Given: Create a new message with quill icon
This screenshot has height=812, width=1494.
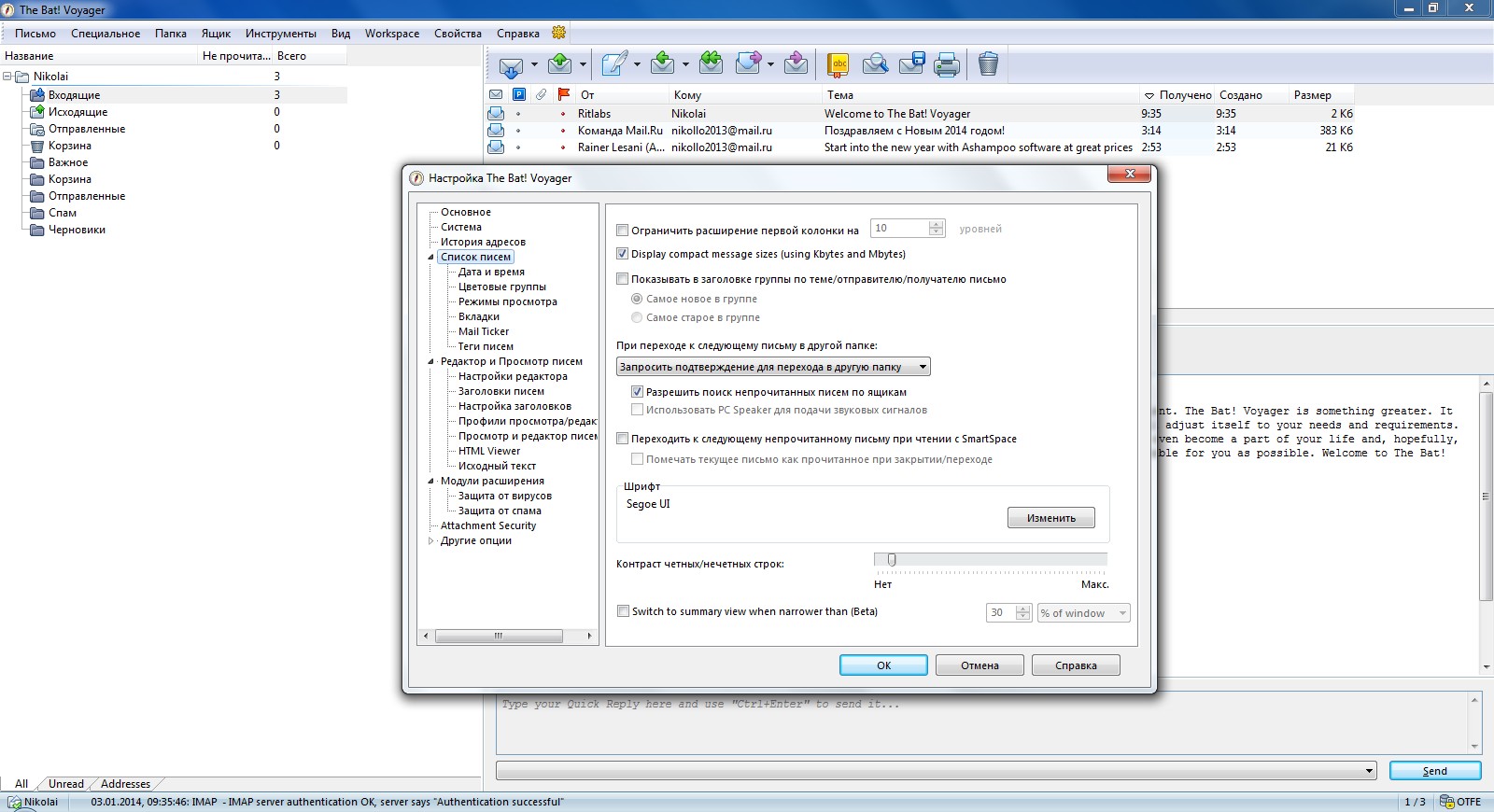Looking at the screenshot, I should pyautogui.click(x=613, y=64).
